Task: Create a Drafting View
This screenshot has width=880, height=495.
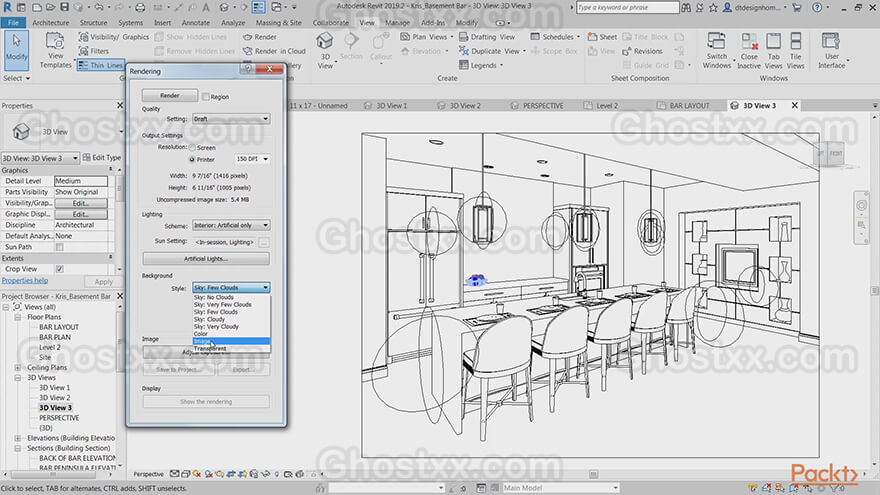Action: 487,37
